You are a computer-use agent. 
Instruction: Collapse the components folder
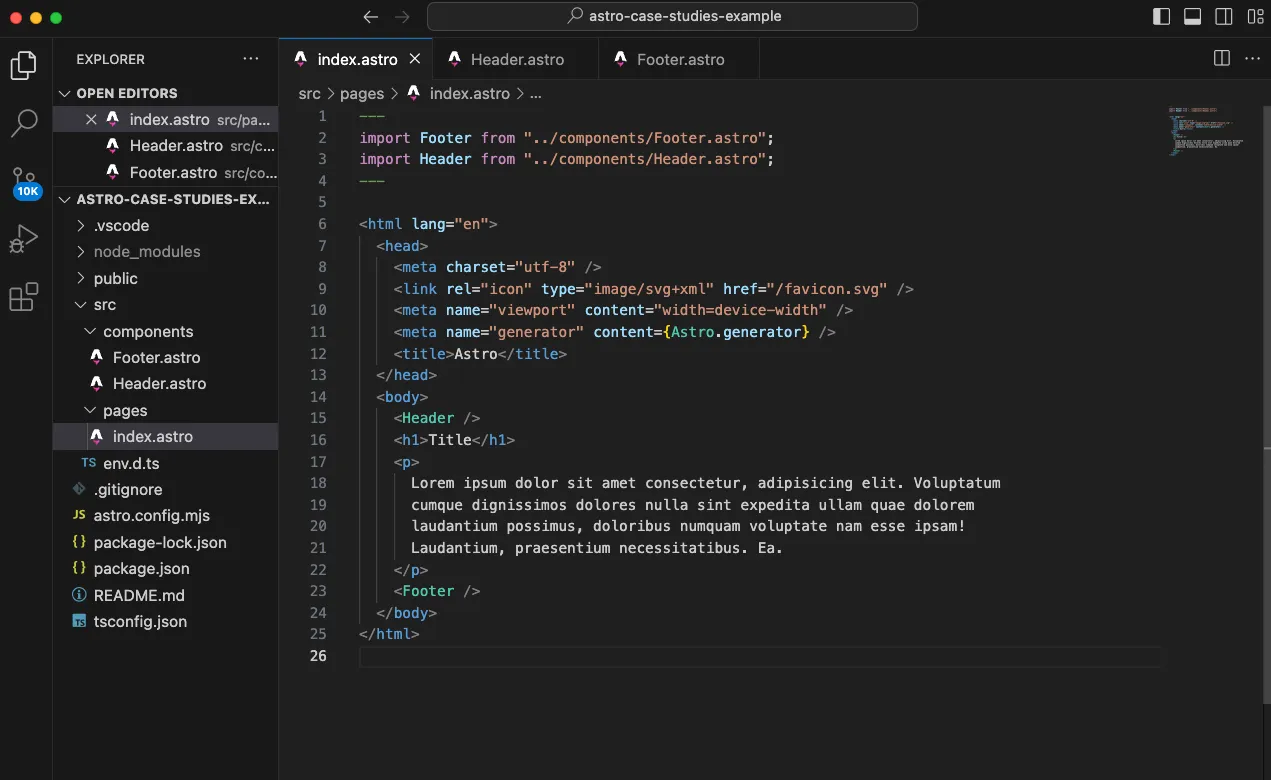165,331
